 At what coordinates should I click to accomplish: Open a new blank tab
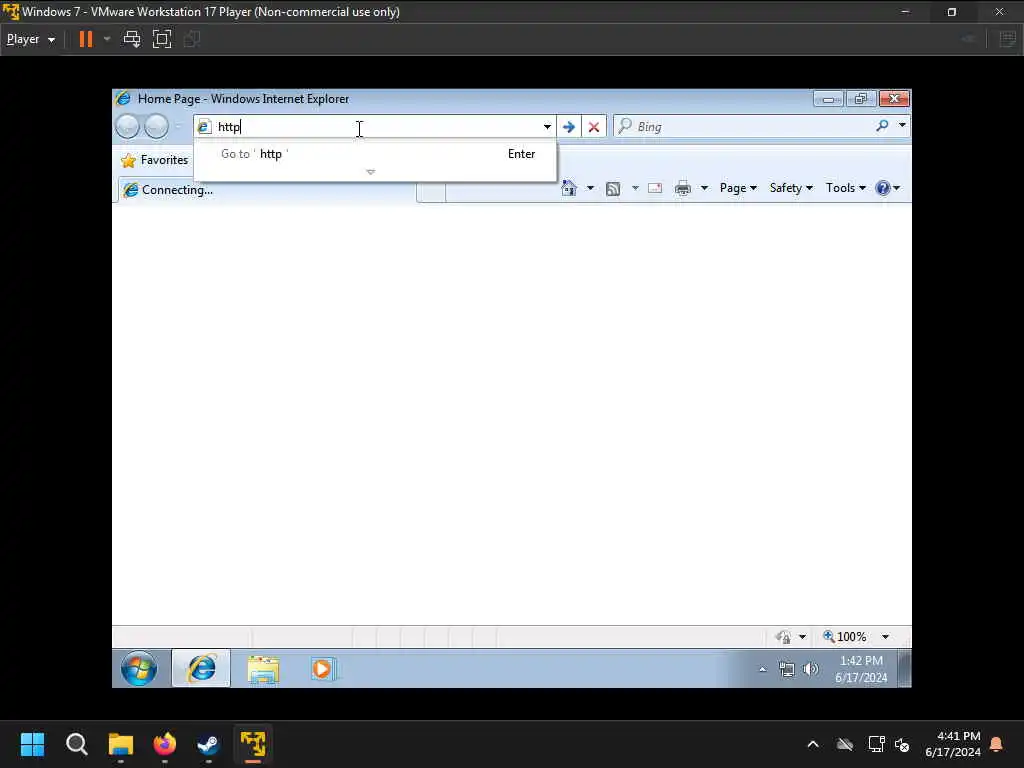point(431,193)
